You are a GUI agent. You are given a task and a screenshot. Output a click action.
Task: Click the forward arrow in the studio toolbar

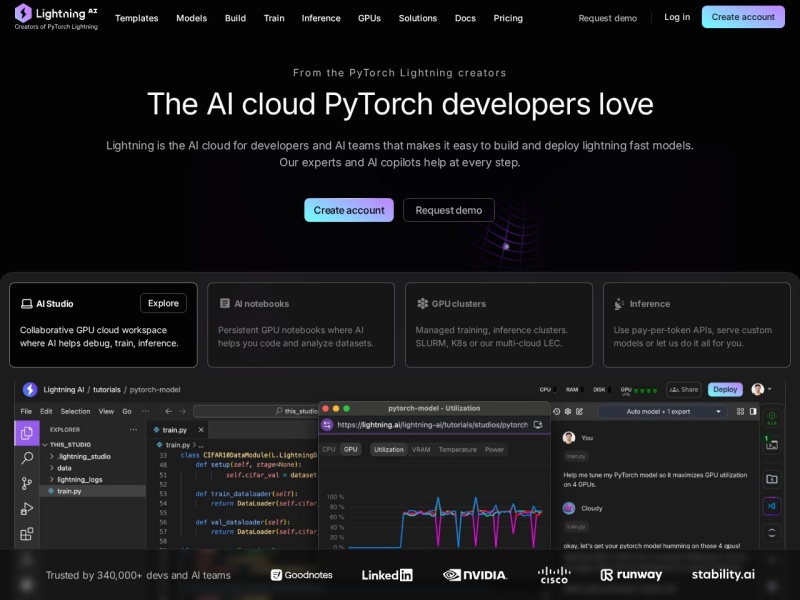(x=182, y=411)
